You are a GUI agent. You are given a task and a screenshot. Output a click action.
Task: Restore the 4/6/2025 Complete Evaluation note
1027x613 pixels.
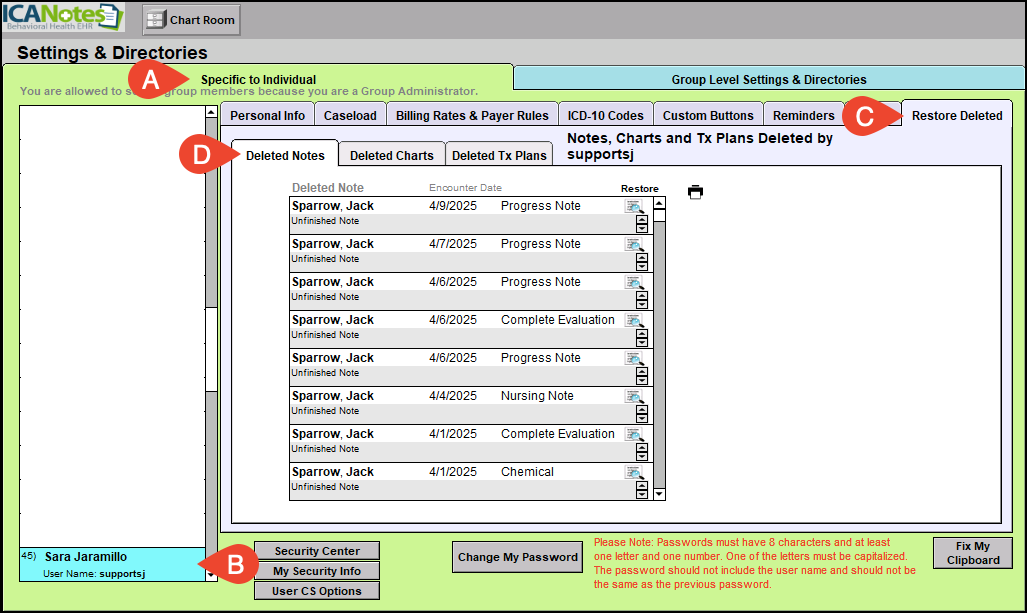634,321
